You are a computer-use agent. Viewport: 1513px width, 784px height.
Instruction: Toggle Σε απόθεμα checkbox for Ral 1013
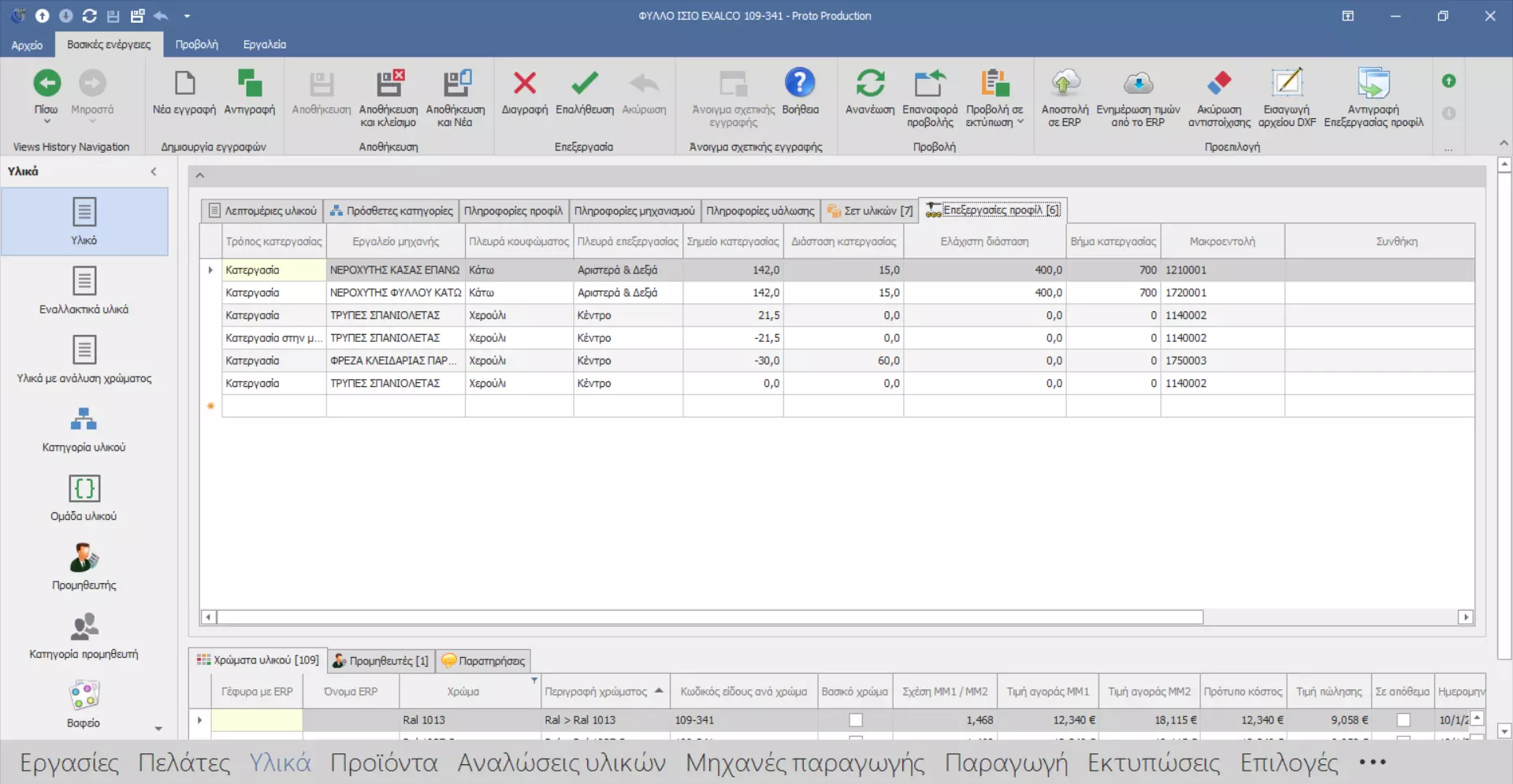1403,720
